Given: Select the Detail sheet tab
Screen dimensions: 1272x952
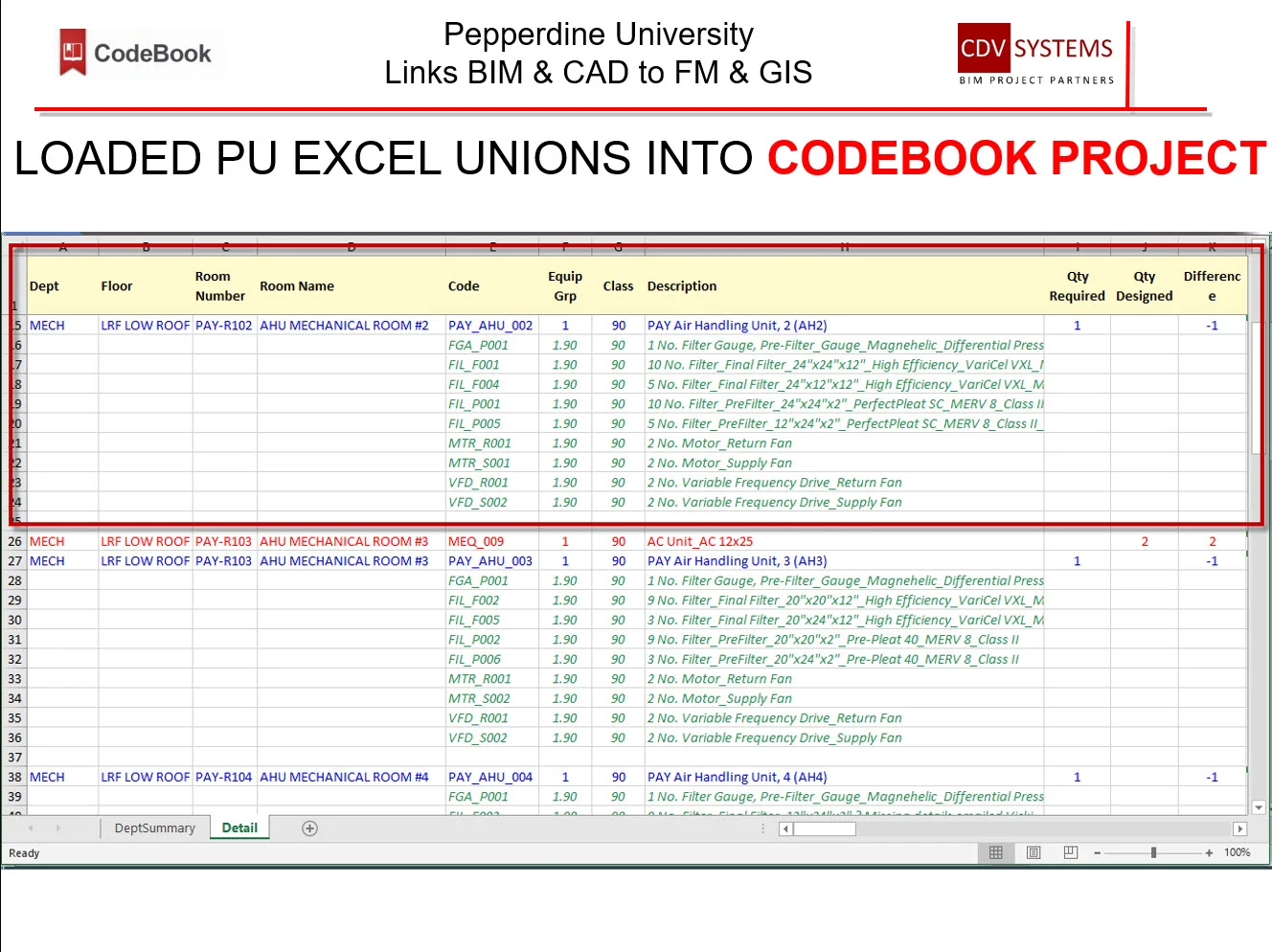Looking at the screenshot, I should point(239,828).
